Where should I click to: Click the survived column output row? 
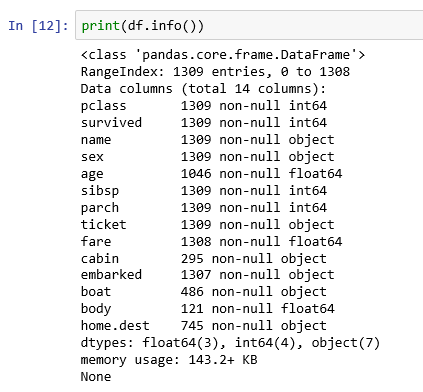[x=204, y=123]
